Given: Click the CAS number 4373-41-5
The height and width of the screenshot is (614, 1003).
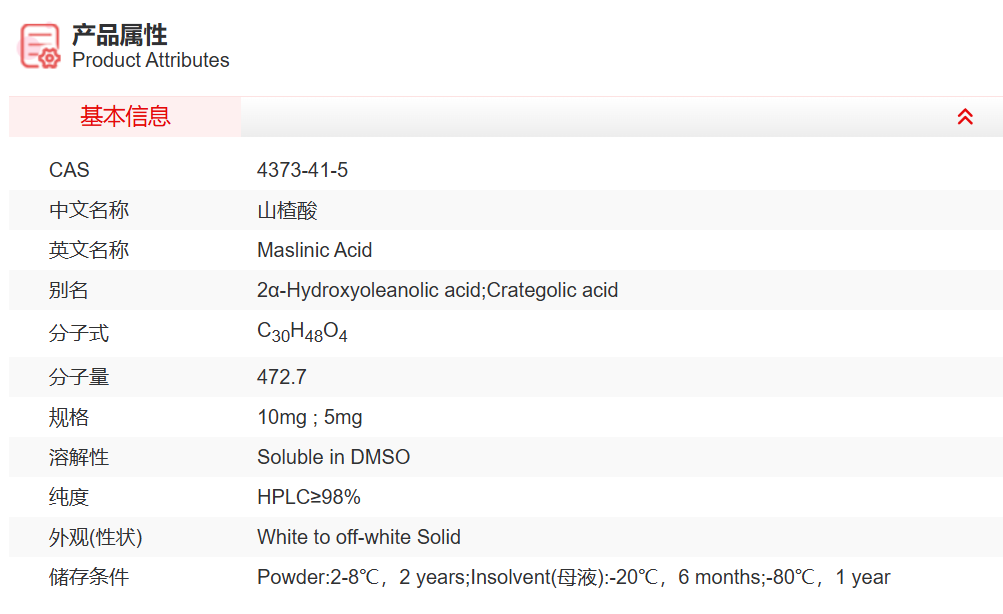Looking at the screenshot, I should coord(302,170).
